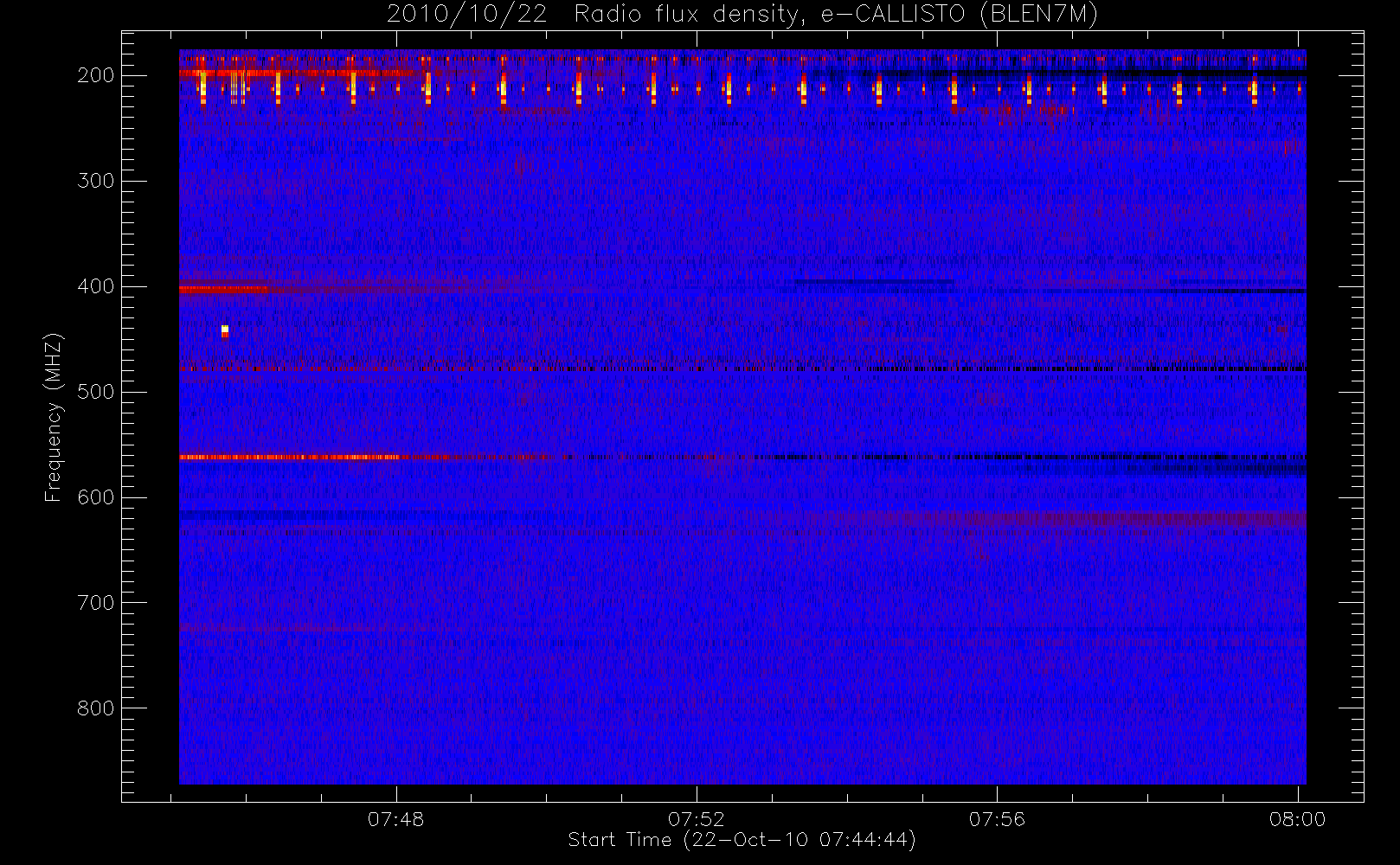The width and height of the screenshot is (1400, 865).
Task: Select the 700 frequency tick label
Action: click(x=96, y=603)
